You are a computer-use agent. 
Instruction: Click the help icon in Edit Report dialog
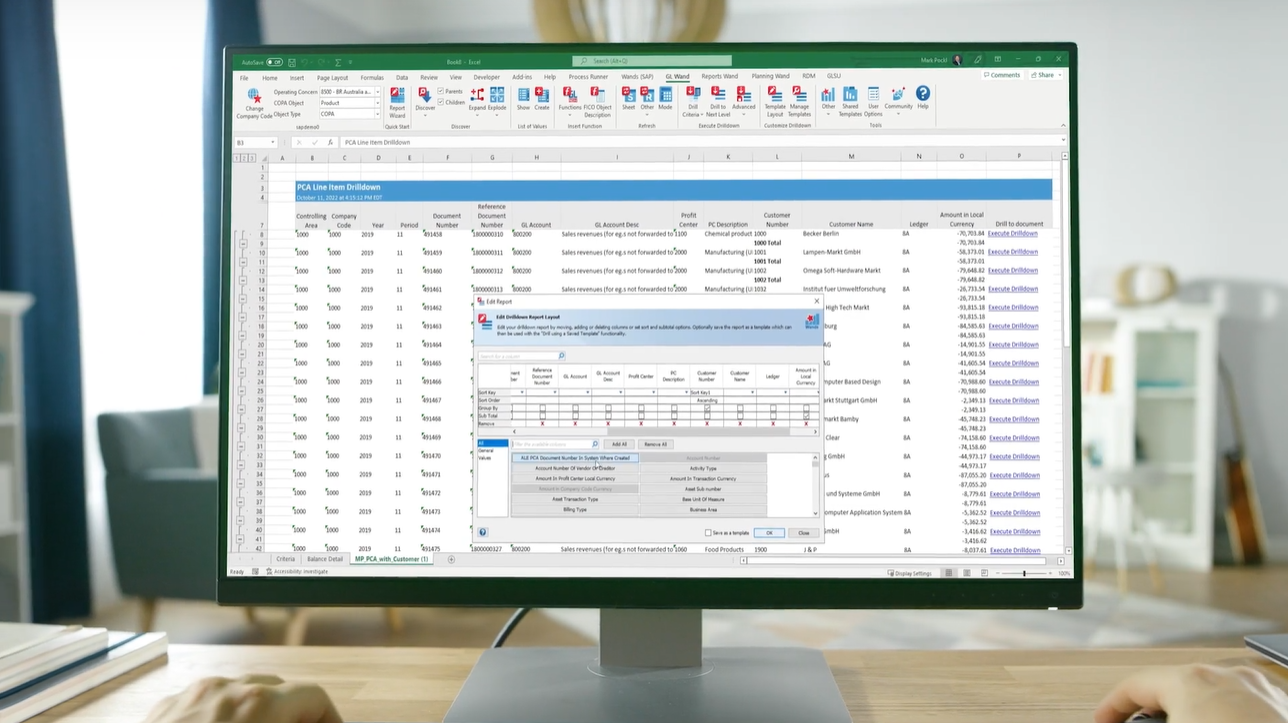pos(483,533)
